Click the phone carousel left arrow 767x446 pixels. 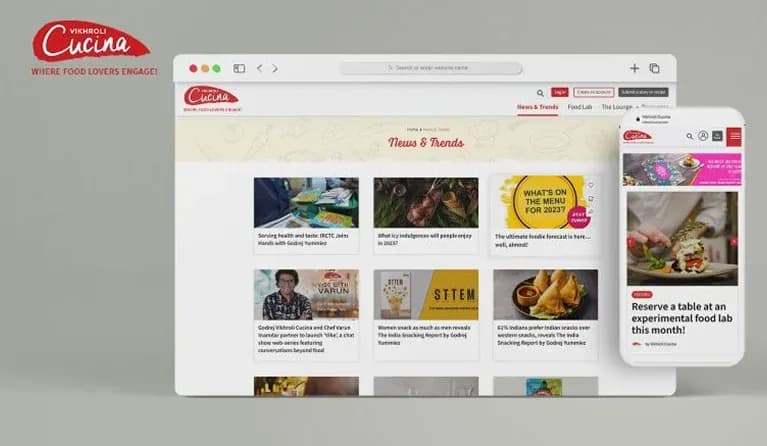[x=631, y=242]
